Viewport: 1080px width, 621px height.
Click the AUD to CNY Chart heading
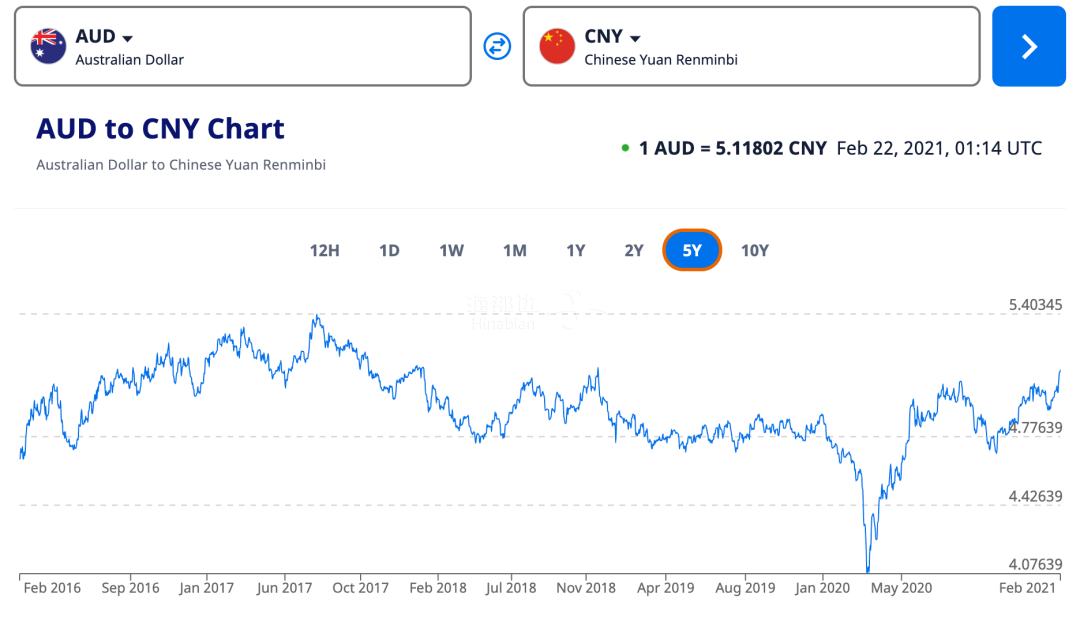[160, 129]
